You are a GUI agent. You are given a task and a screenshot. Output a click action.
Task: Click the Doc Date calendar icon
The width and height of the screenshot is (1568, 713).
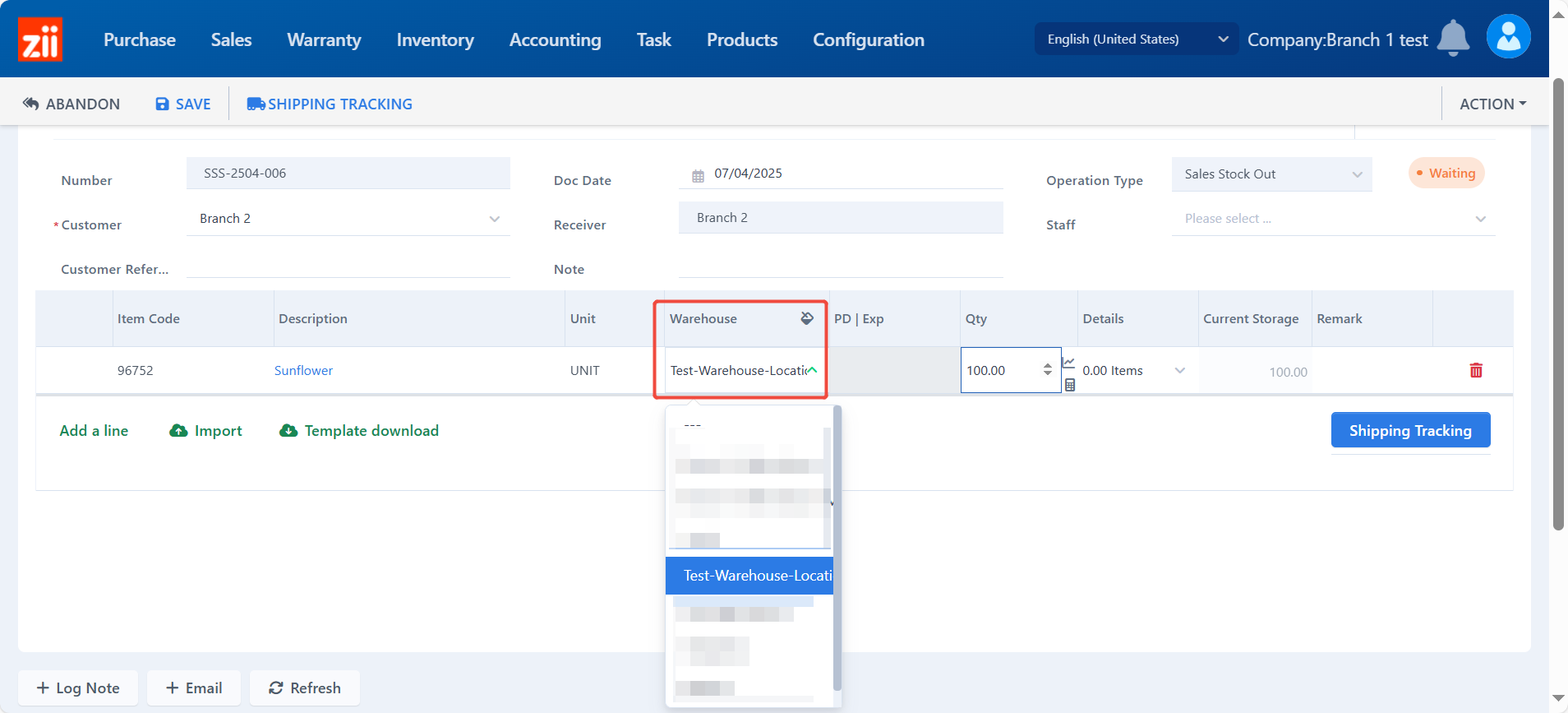click(x=698, y=175)
